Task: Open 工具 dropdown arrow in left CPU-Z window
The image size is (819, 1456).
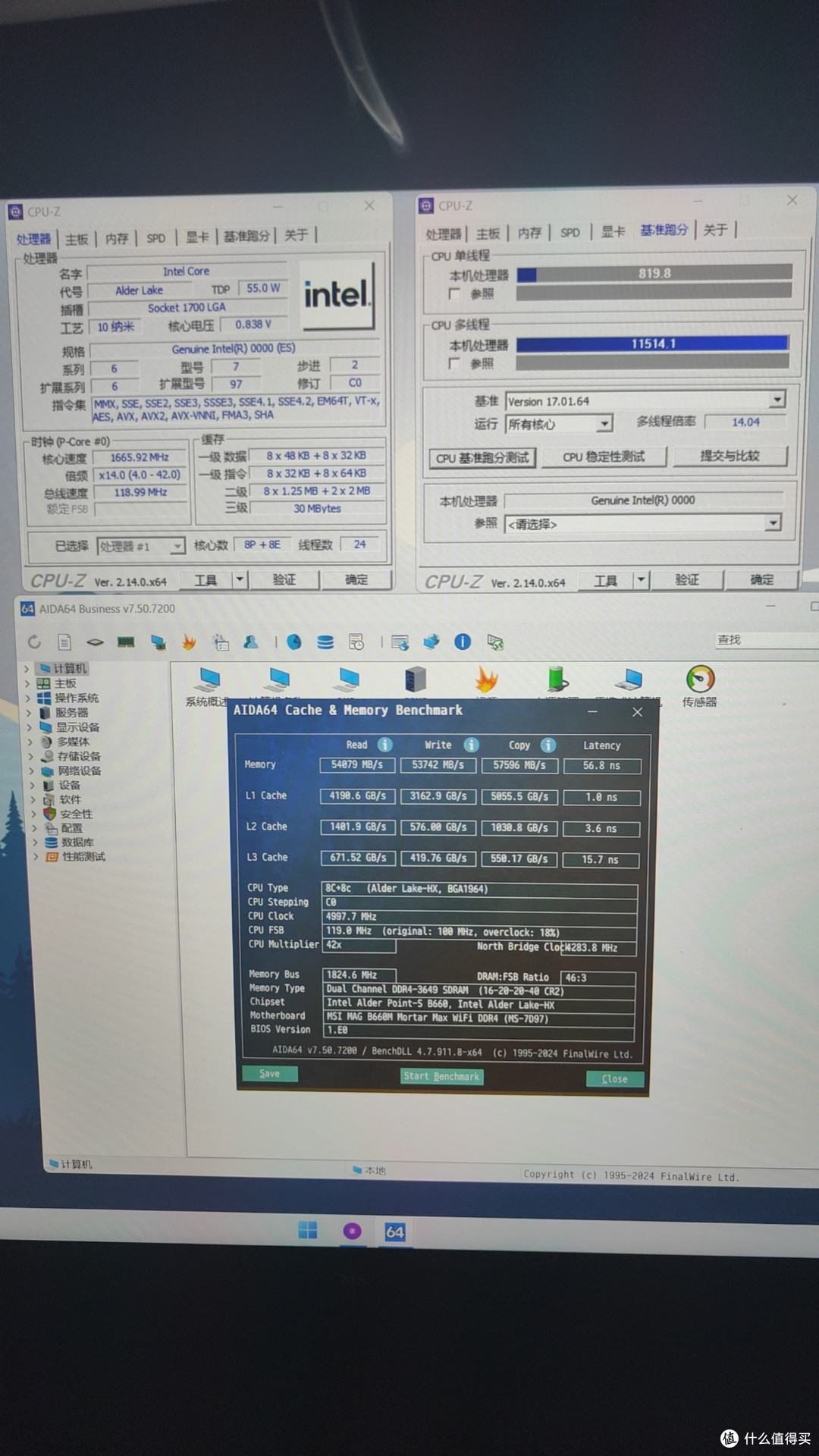Action: pos(240,580)
